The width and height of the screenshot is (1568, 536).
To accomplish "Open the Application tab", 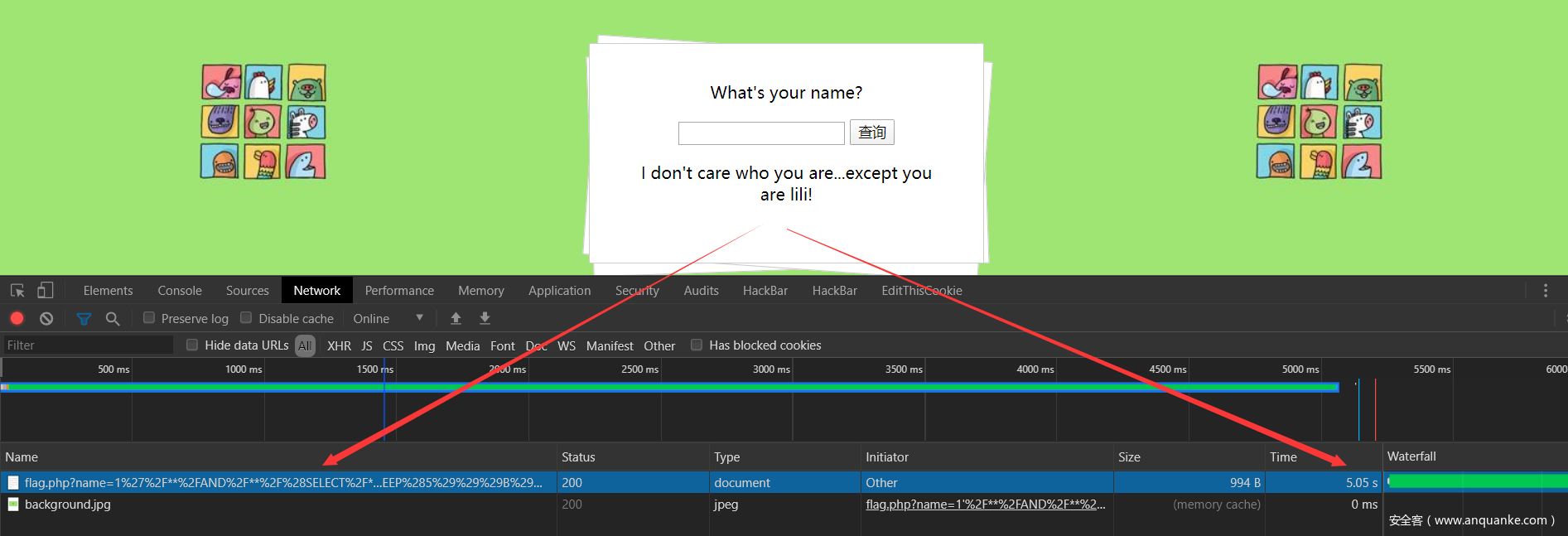I will (x=559, y=291).
